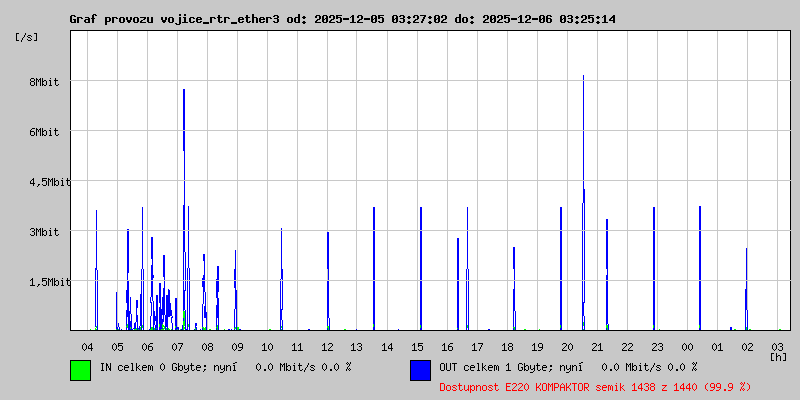Select hour 12 on the time axis
Image resolution: width=800 pixels, height=400 pixels.
(x=328, y=346)
